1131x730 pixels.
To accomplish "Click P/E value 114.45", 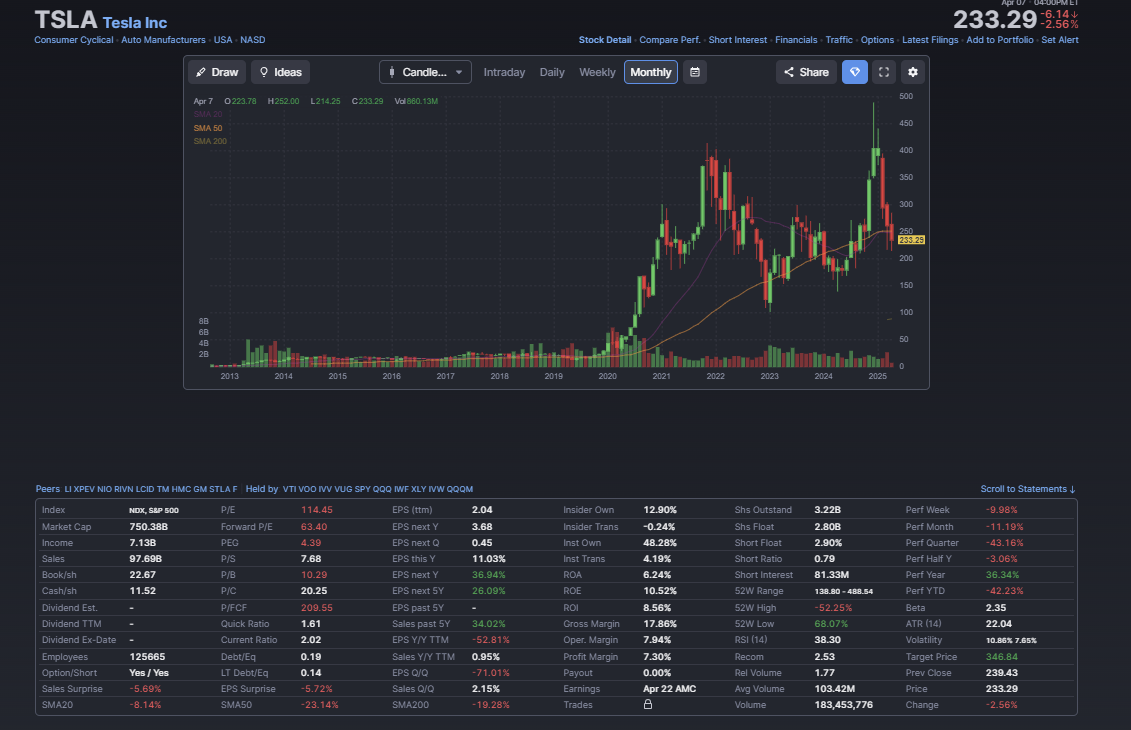I will pos(317,509).
